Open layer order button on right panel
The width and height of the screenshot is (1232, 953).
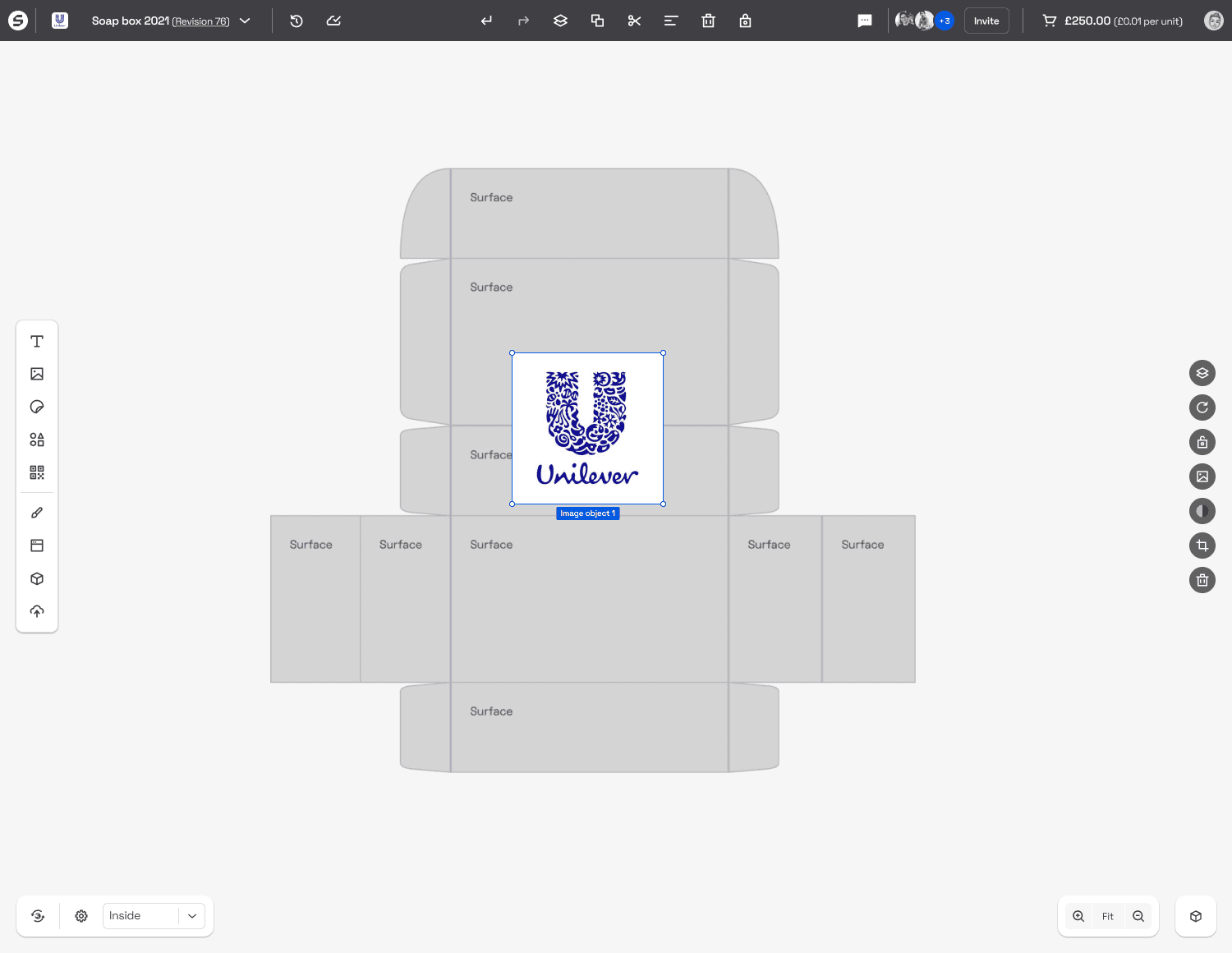1202,373
